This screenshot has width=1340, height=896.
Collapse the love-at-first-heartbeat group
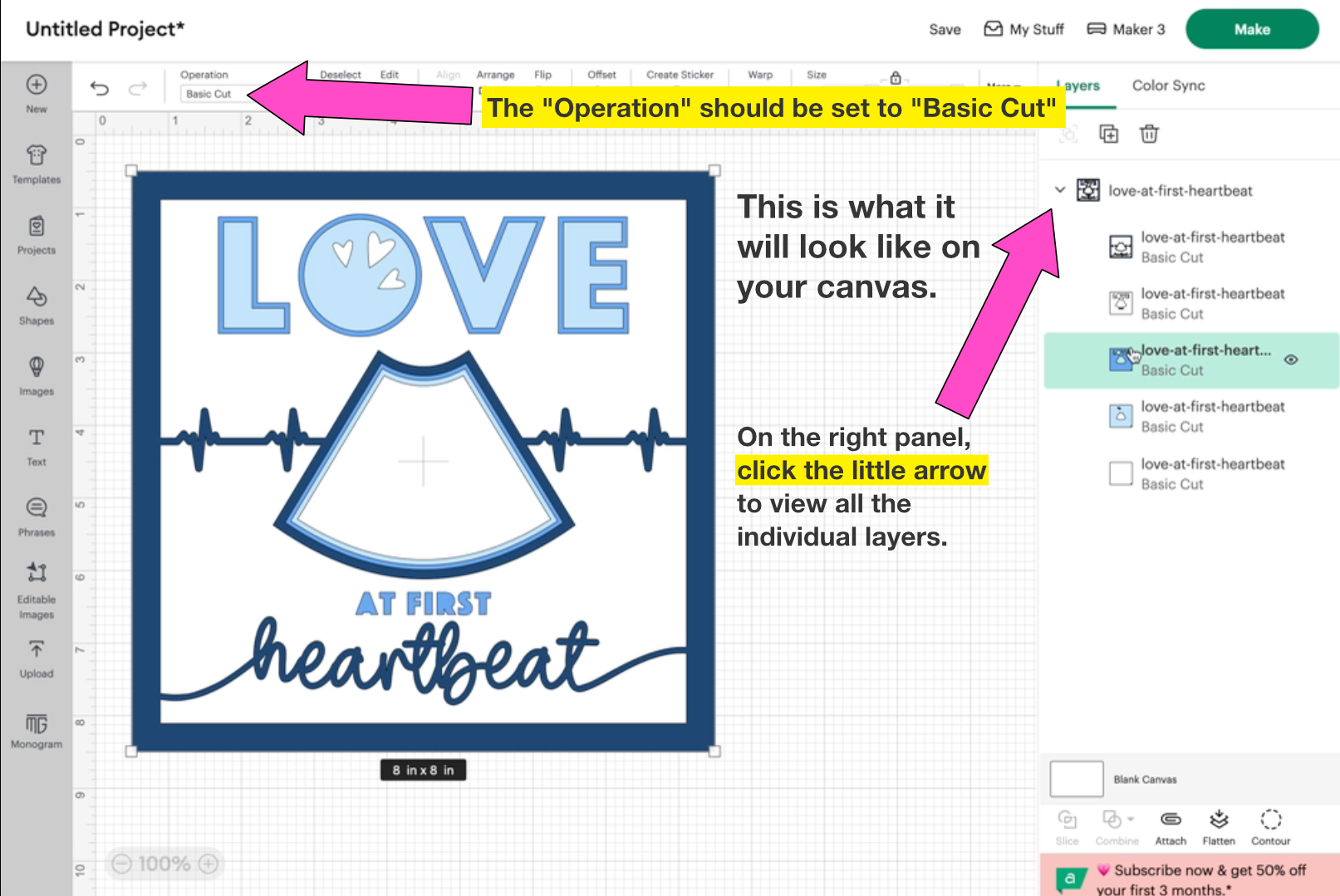[x=1060, y=190]
